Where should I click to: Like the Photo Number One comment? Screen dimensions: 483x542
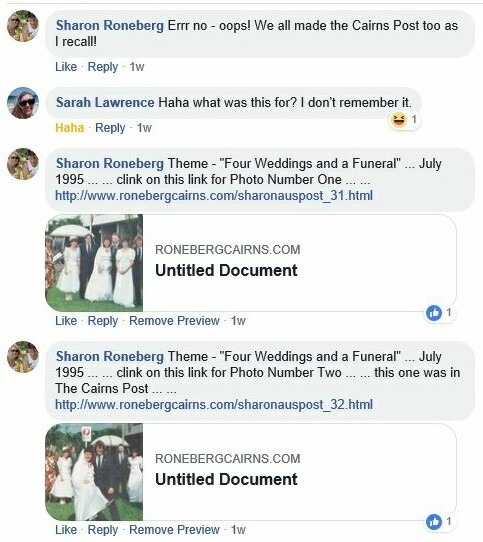click(66, 321)
